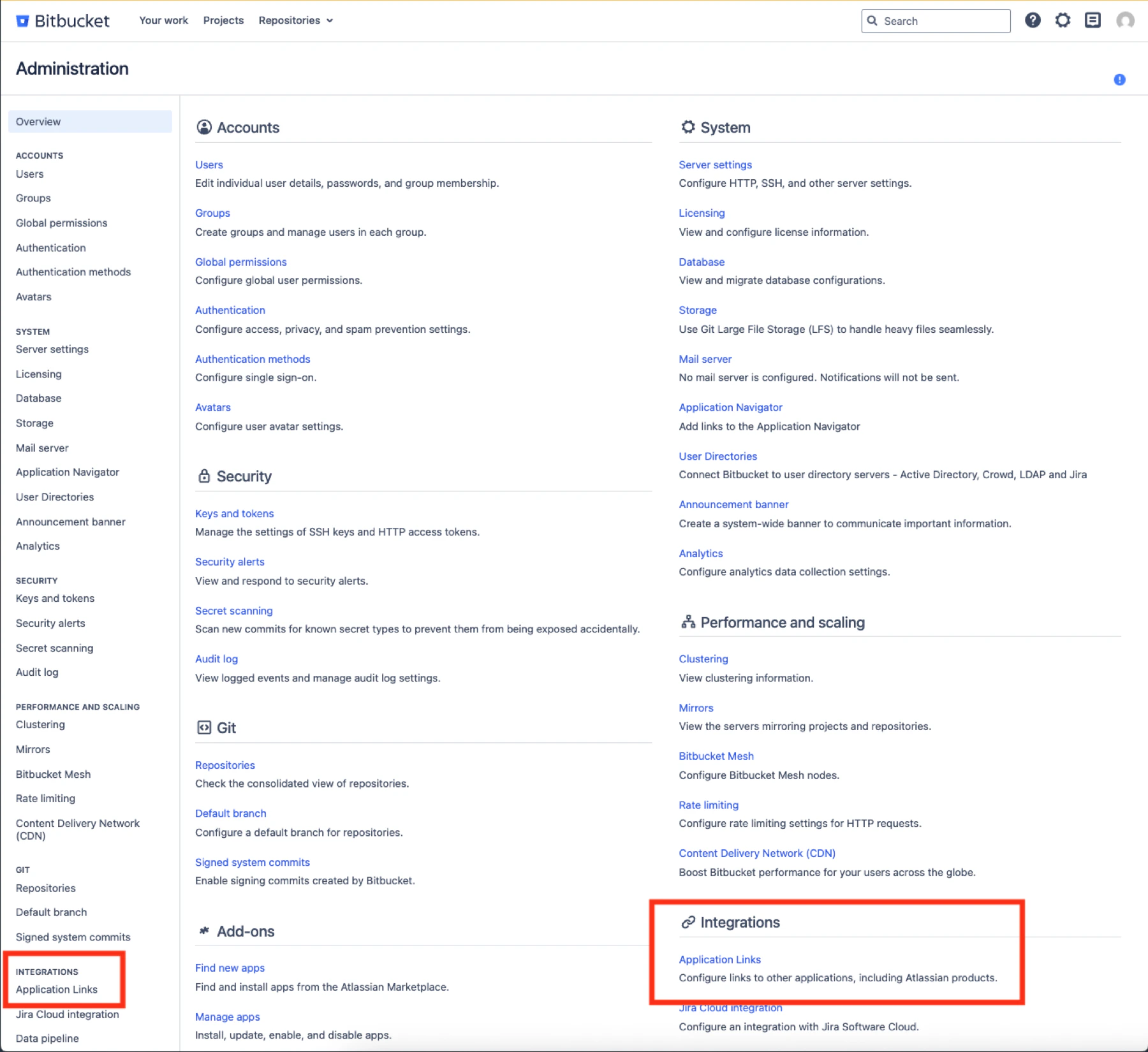Open the Global permissions link in main panel

(240, 262)
